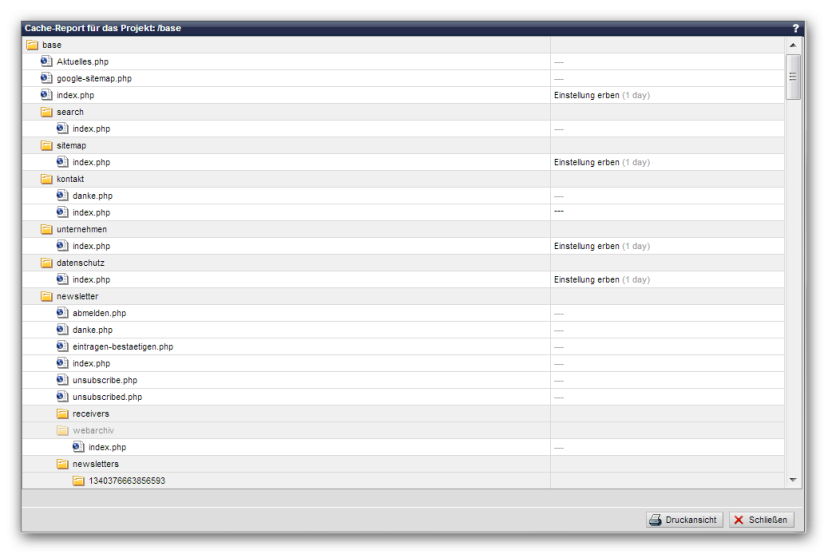The width and height of the screenshot is (828, 554).
Task: Select the receivers folder label
Action: pyautogui.click(x=91, y=414)
